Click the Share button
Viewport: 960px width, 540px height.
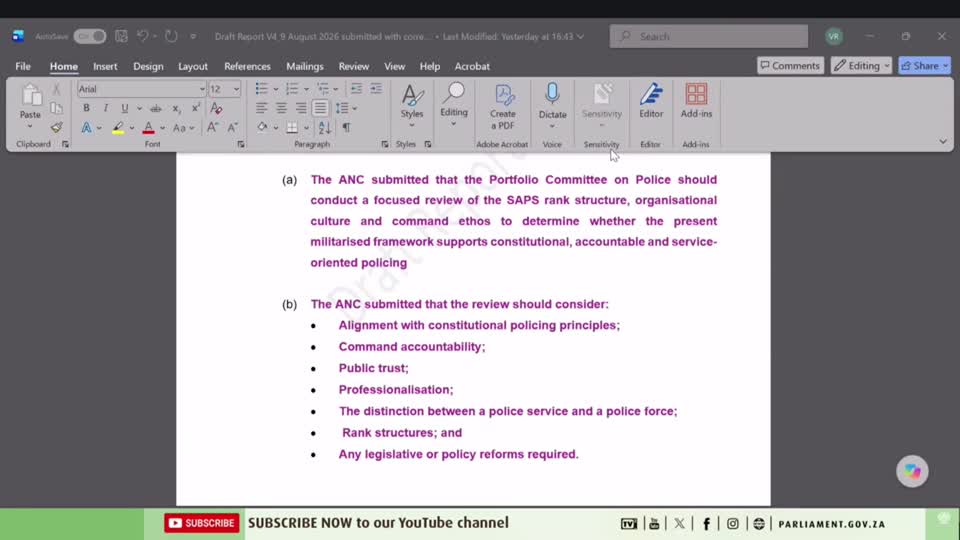point(924,66)
